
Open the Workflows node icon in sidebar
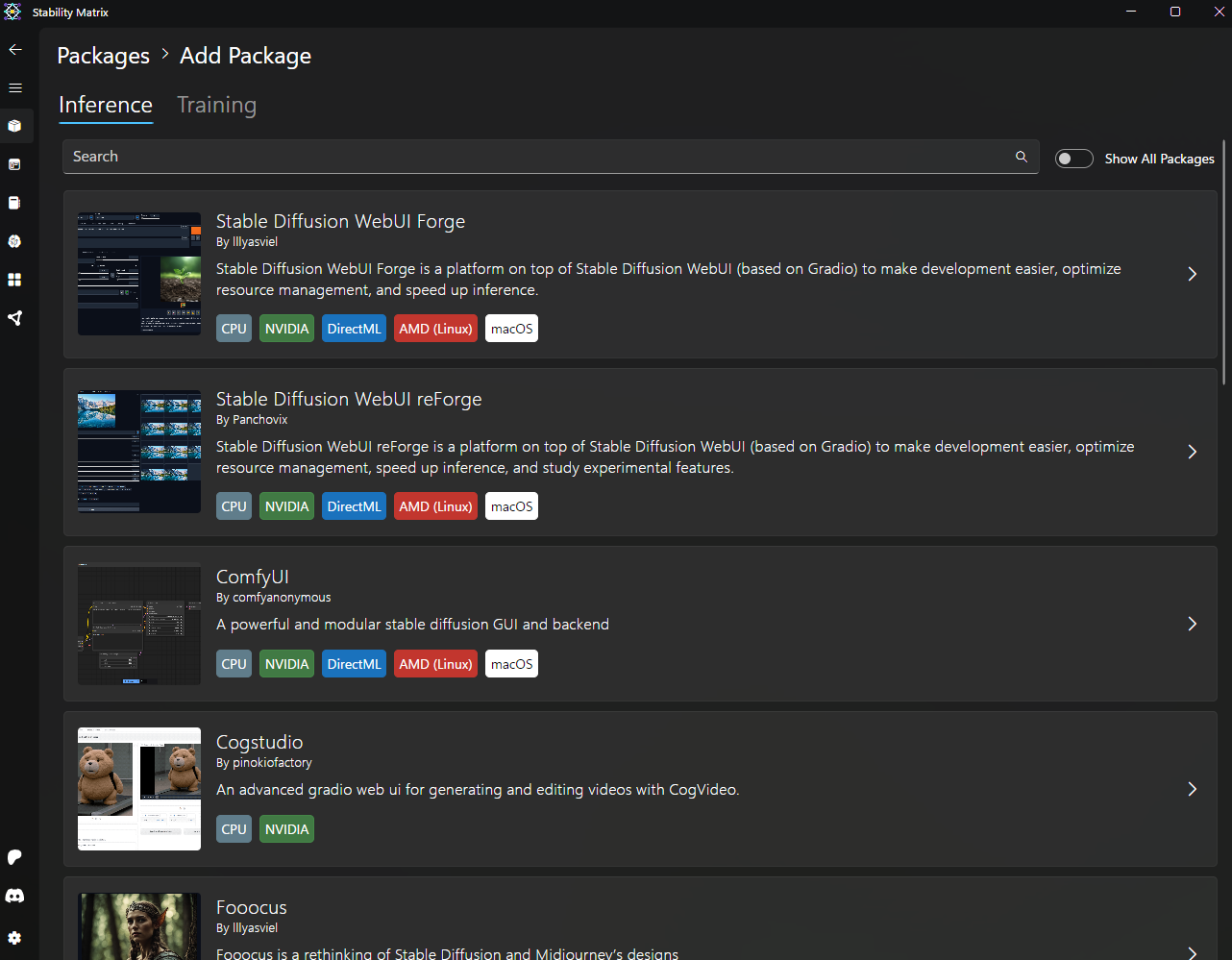pyautogui.click(x=14, y=318)
